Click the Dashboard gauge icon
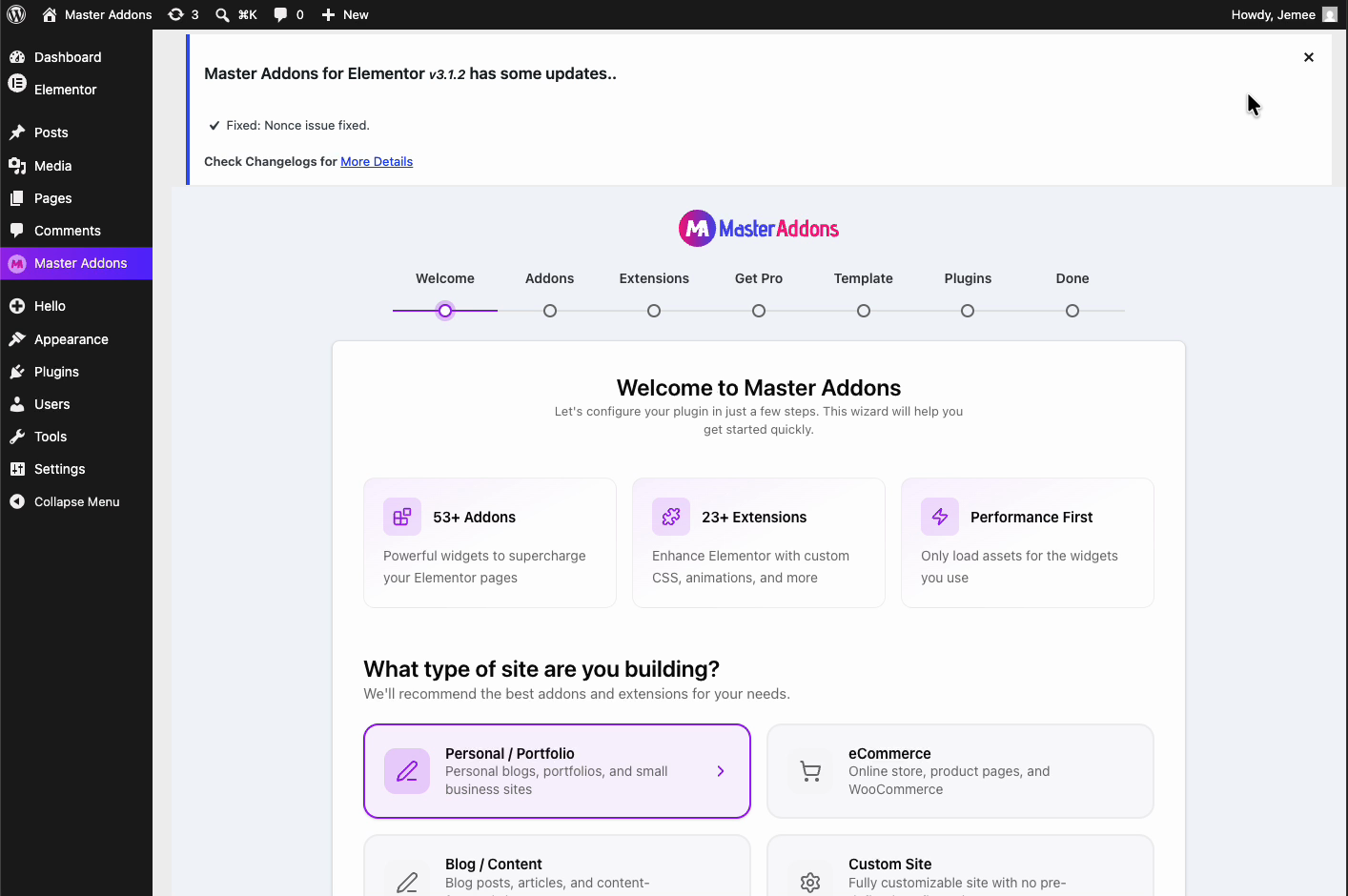This screenshot has height=896, width=1348. [x=17, y=57]
